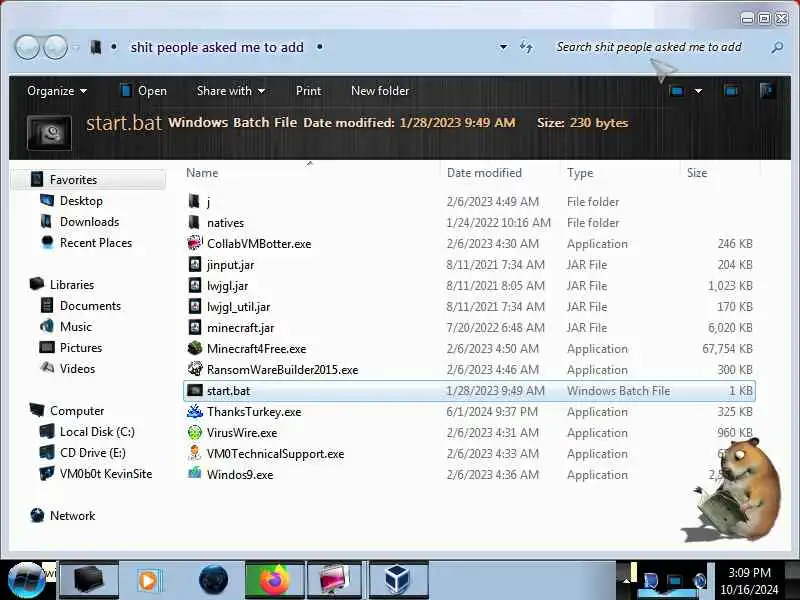Open the recent pages dropdown arrow
The image size is (800, 600).
(76, 48)
